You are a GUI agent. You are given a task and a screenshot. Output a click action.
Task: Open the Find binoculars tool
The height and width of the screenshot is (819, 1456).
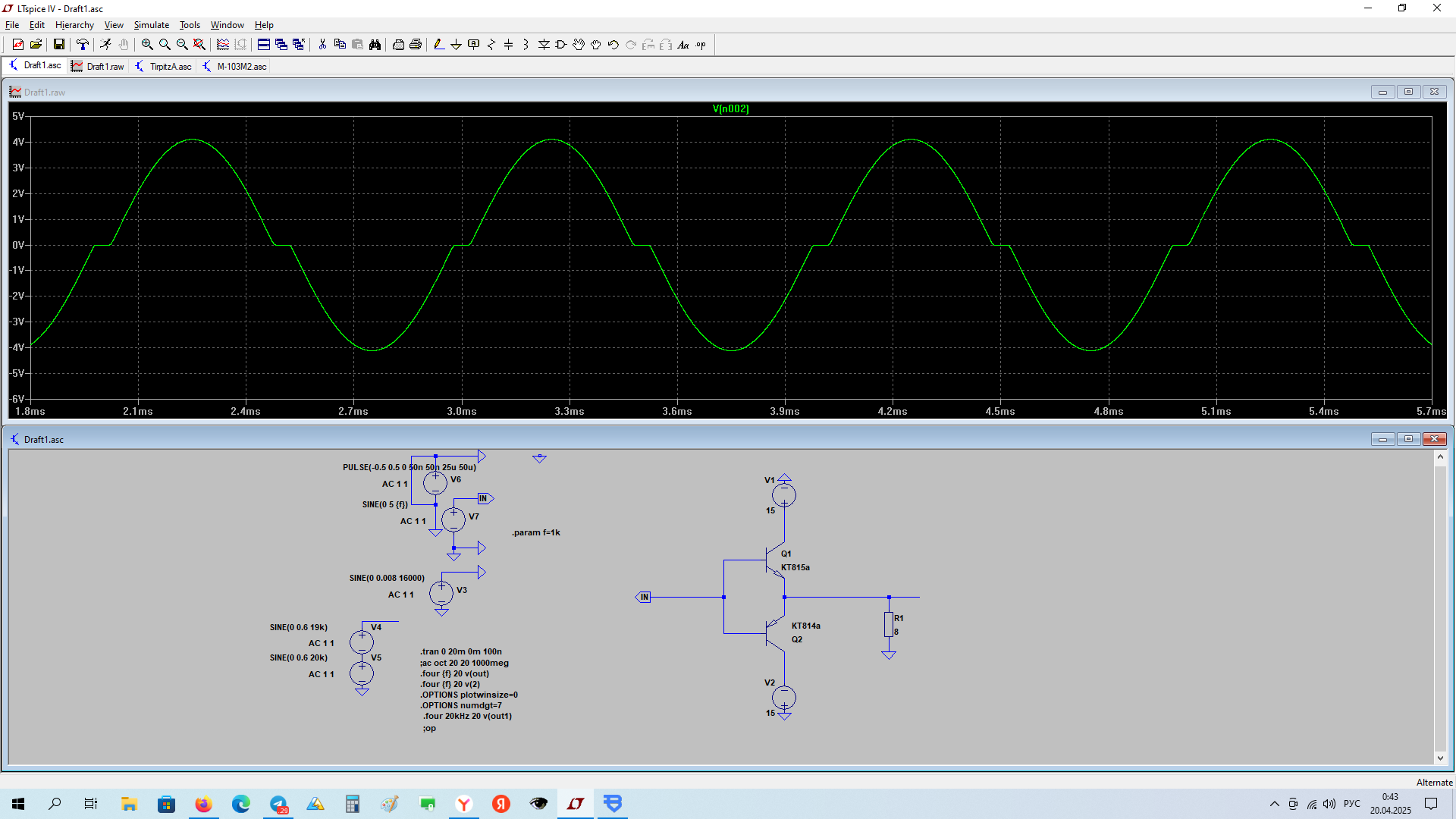[x=375, y=45]
